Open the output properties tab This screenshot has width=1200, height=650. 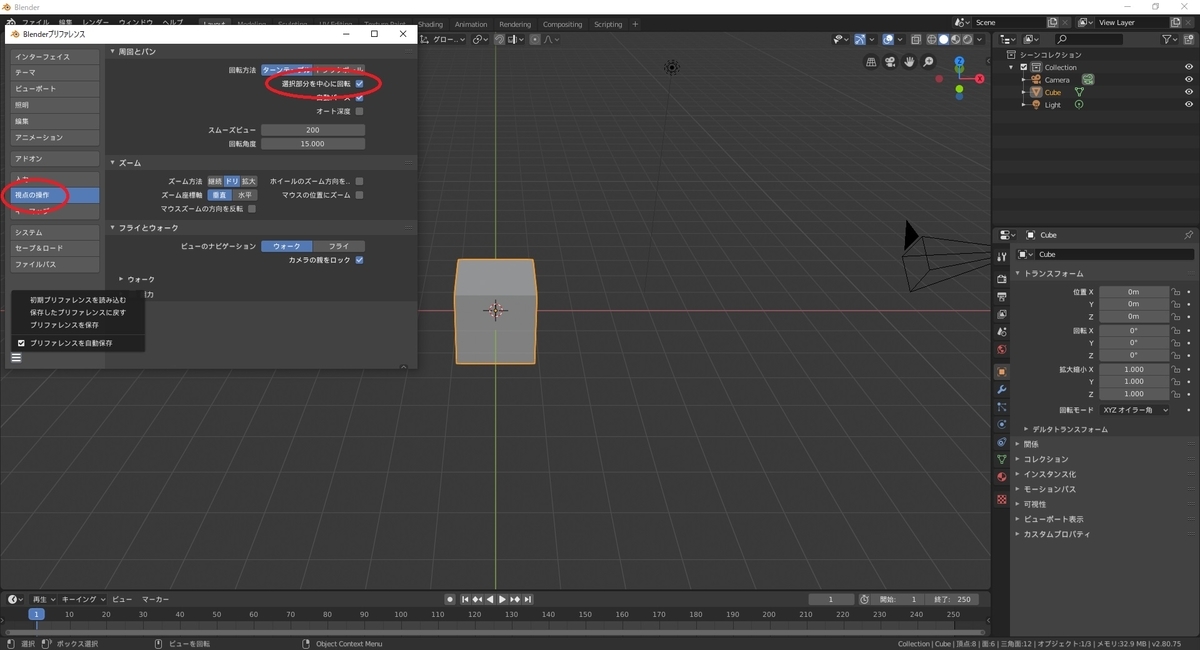click(x=1002, y=297)
